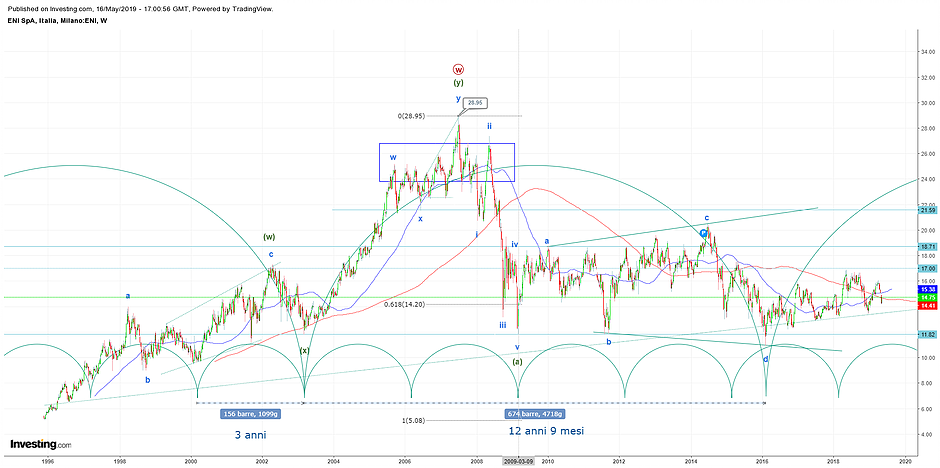Click the 17.00 price tag on the axis
The image size is (940, 468).
[x=927, y=268]
